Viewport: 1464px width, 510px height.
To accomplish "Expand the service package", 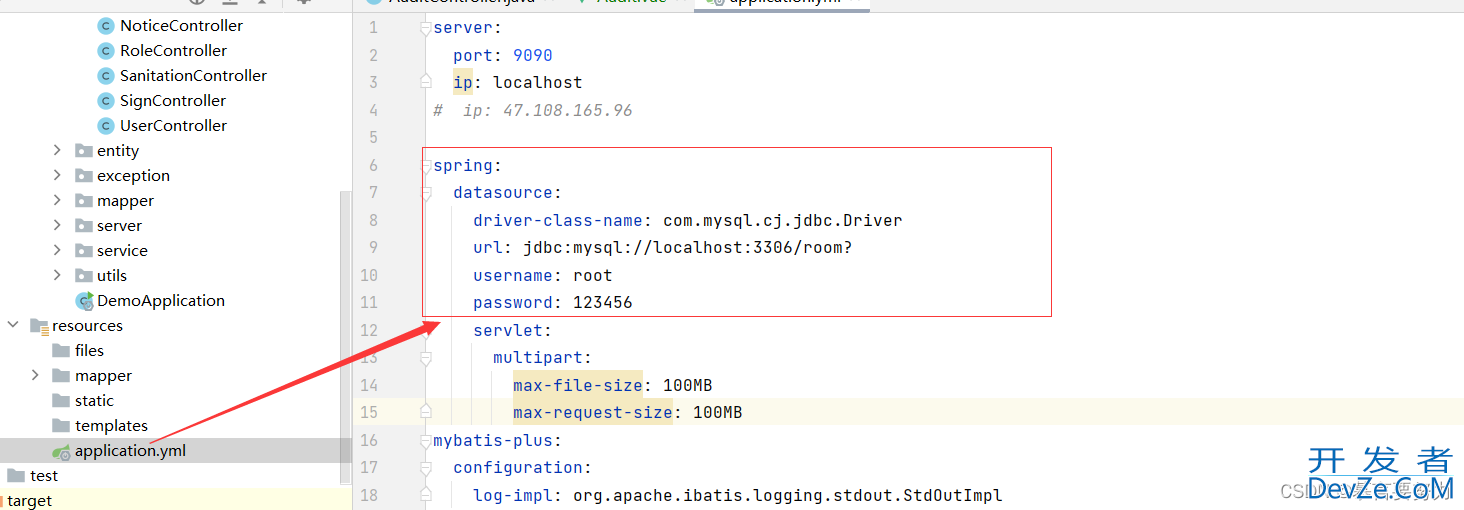I will point(57,250).
